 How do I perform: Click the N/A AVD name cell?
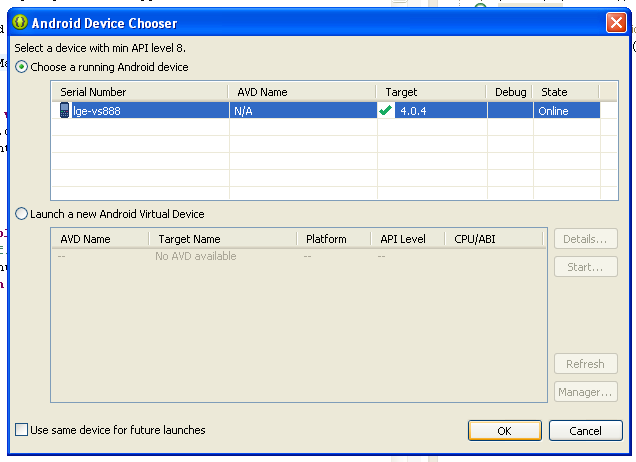(x=303, y=110)
